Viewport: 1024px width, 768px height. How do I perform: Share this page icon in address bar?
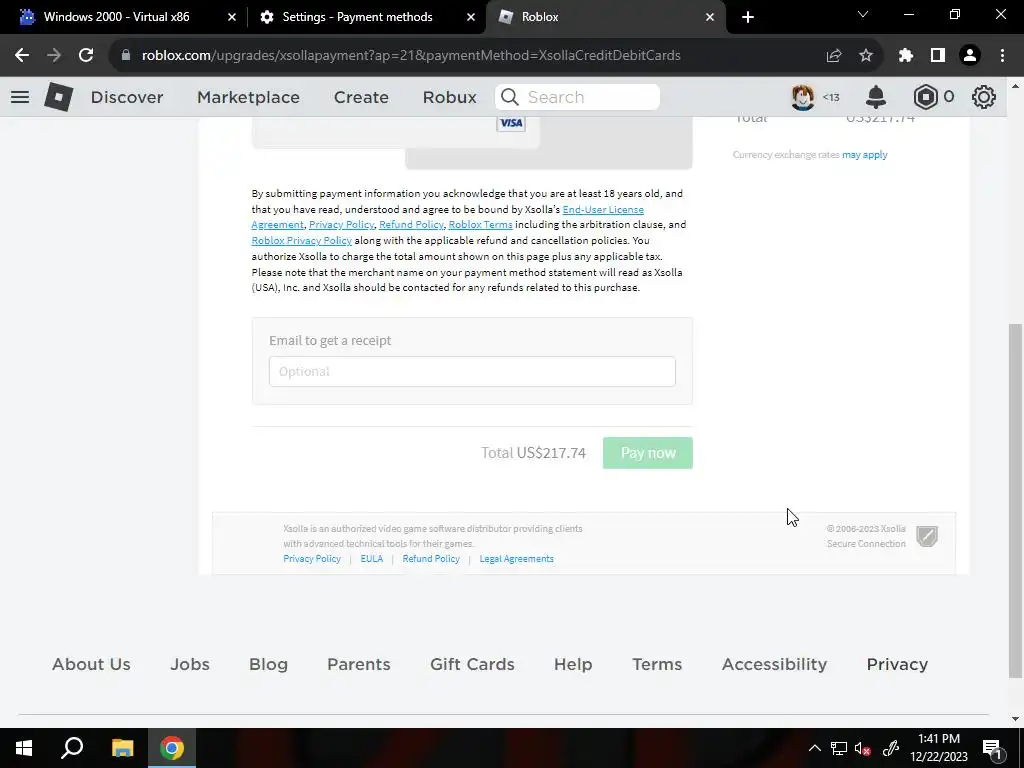(x=834, y=56)
